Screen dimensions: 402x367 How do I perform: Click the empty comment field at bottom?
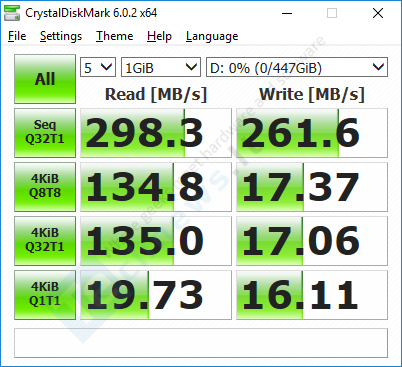pos(201,343)
